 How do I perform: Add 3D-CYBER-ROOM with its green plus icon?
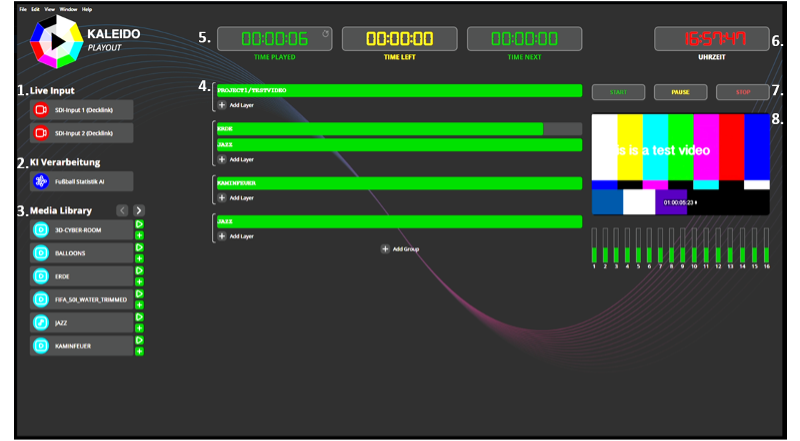139,235
